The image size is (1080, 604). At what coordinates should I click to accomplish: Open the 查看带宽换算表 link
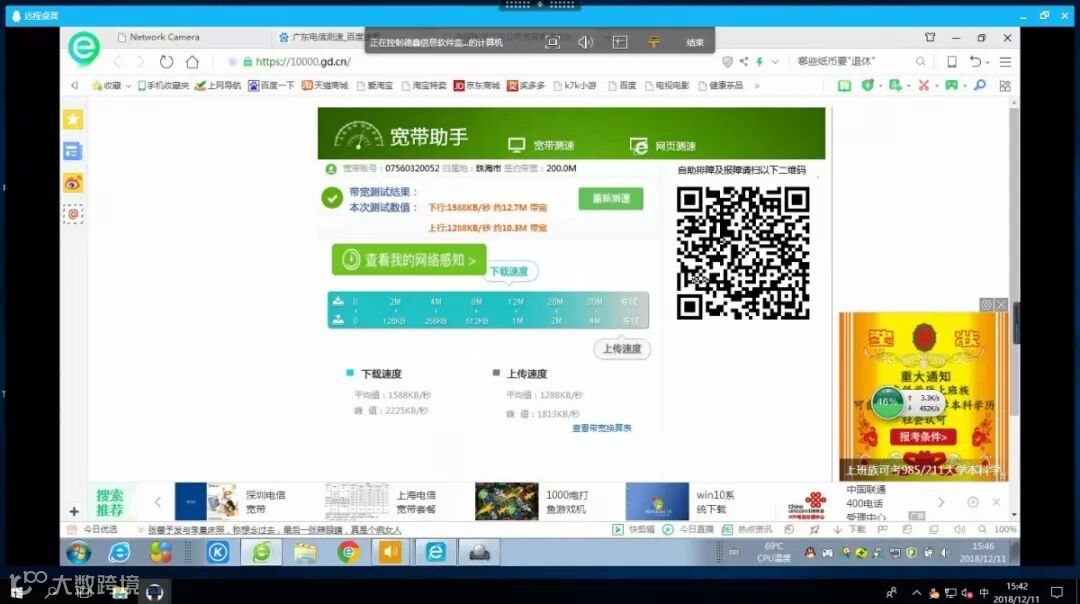601,428
